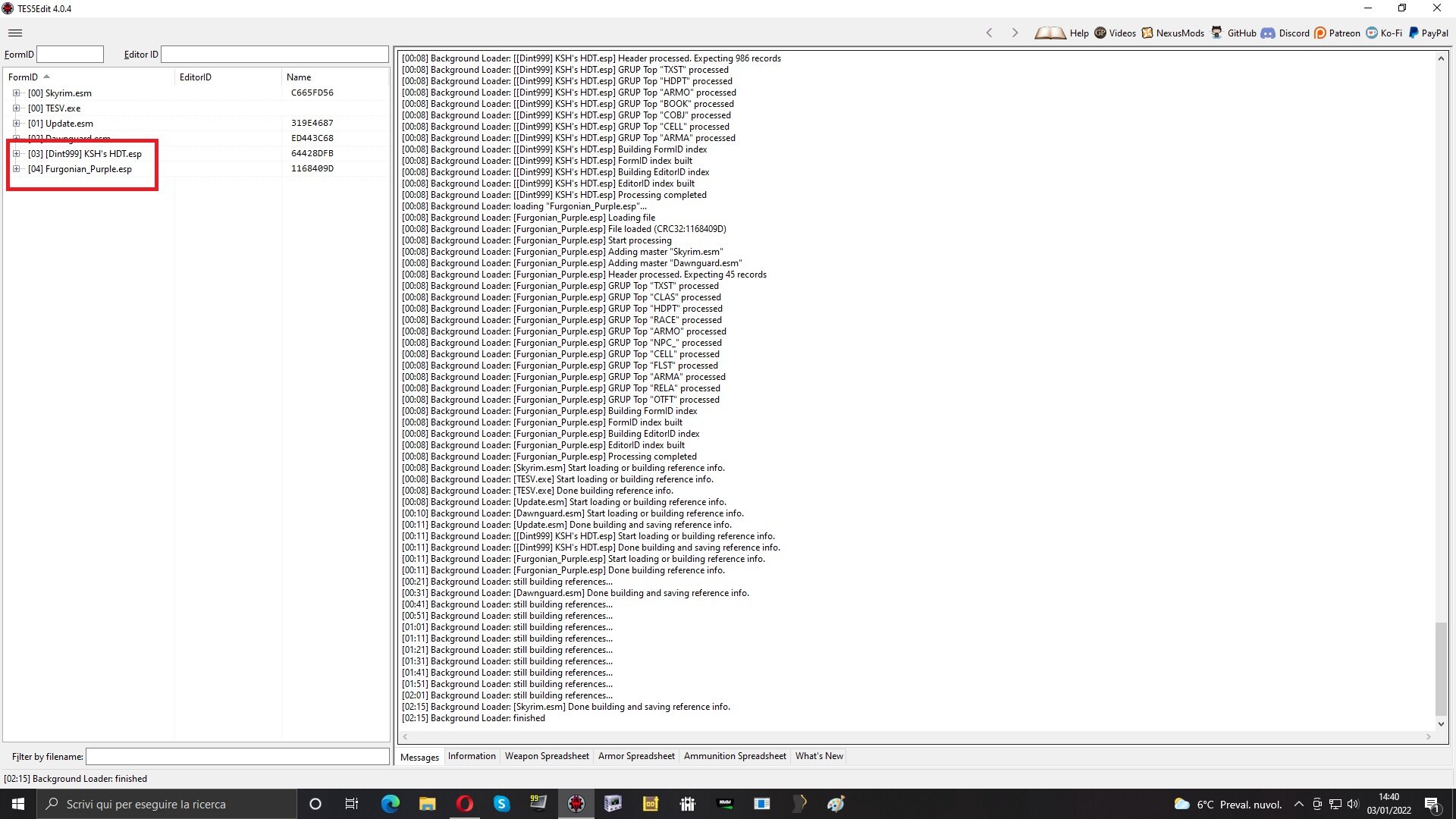The width and height of the screenshot is (1456, 819).
Task: Click the CRC value 319E4687
Action: pyautogui.click(x=312, y=124)
